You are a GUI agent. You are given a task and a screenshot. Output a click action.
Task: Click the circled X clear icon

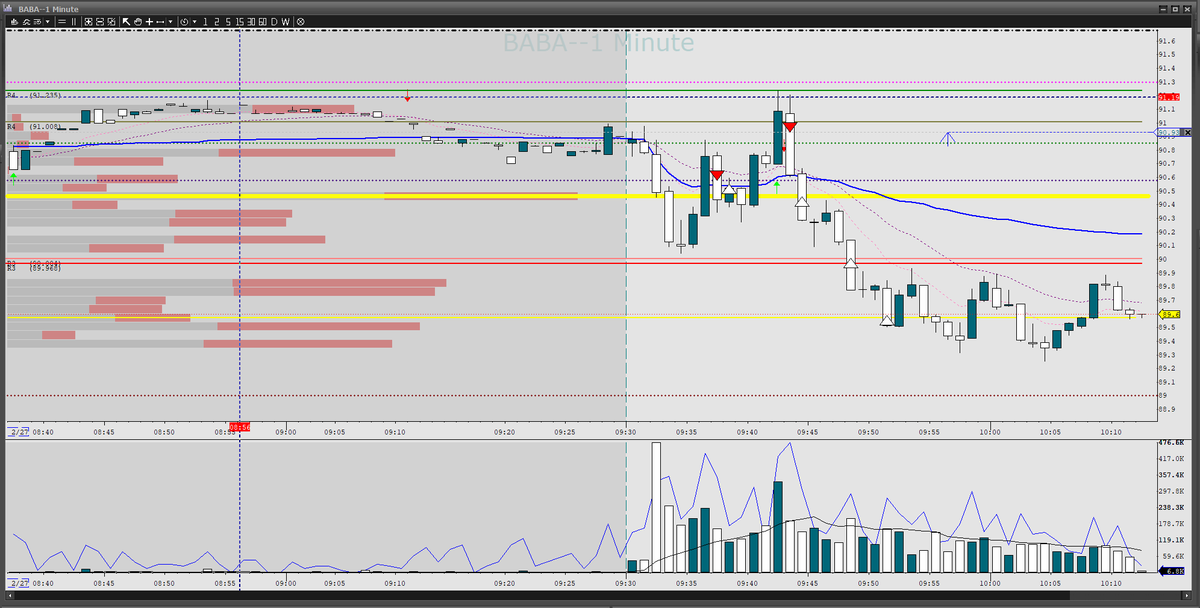(x=300, y=21)
